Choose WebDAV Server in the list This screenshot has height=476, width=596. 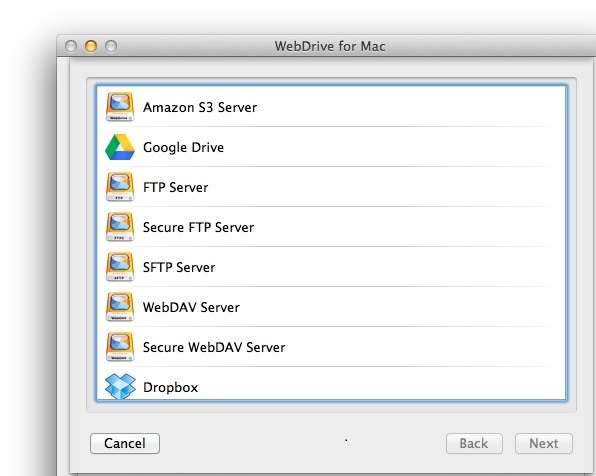(x=331, y=307)
